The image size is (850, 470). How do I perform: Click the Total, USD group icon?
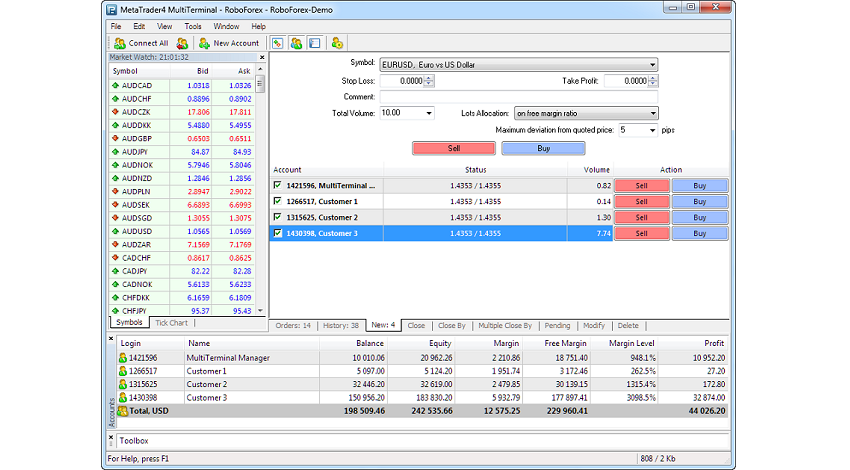point(123,411)
